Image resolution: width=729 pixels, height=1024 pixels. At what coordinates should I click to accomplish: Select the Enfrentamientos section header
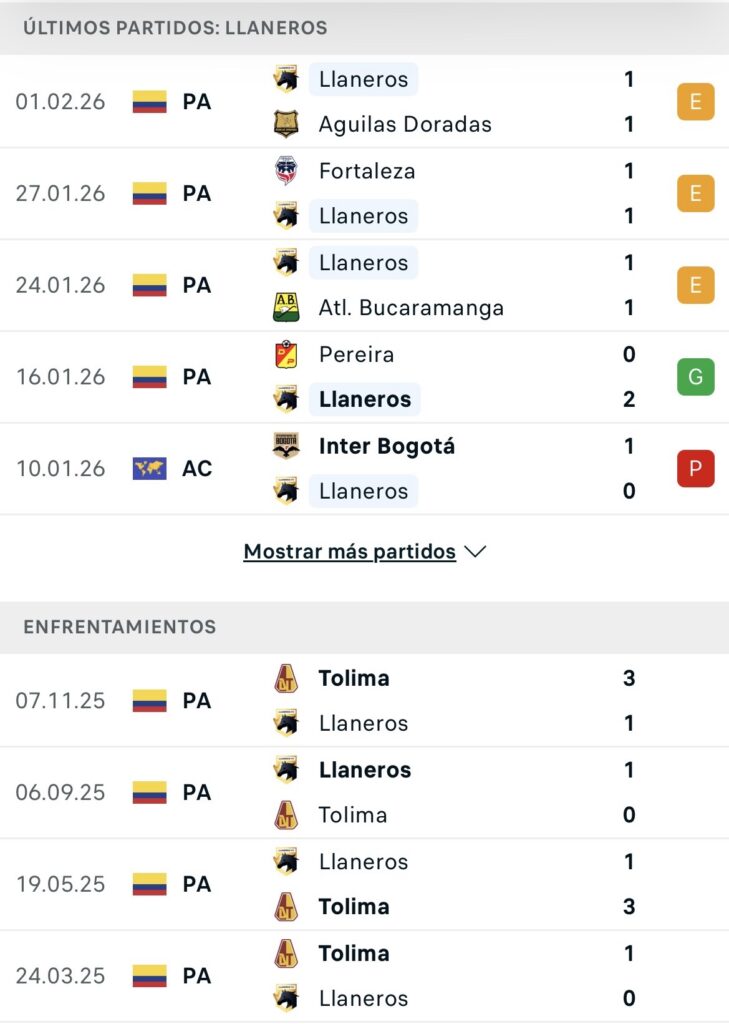click(119, 627)
